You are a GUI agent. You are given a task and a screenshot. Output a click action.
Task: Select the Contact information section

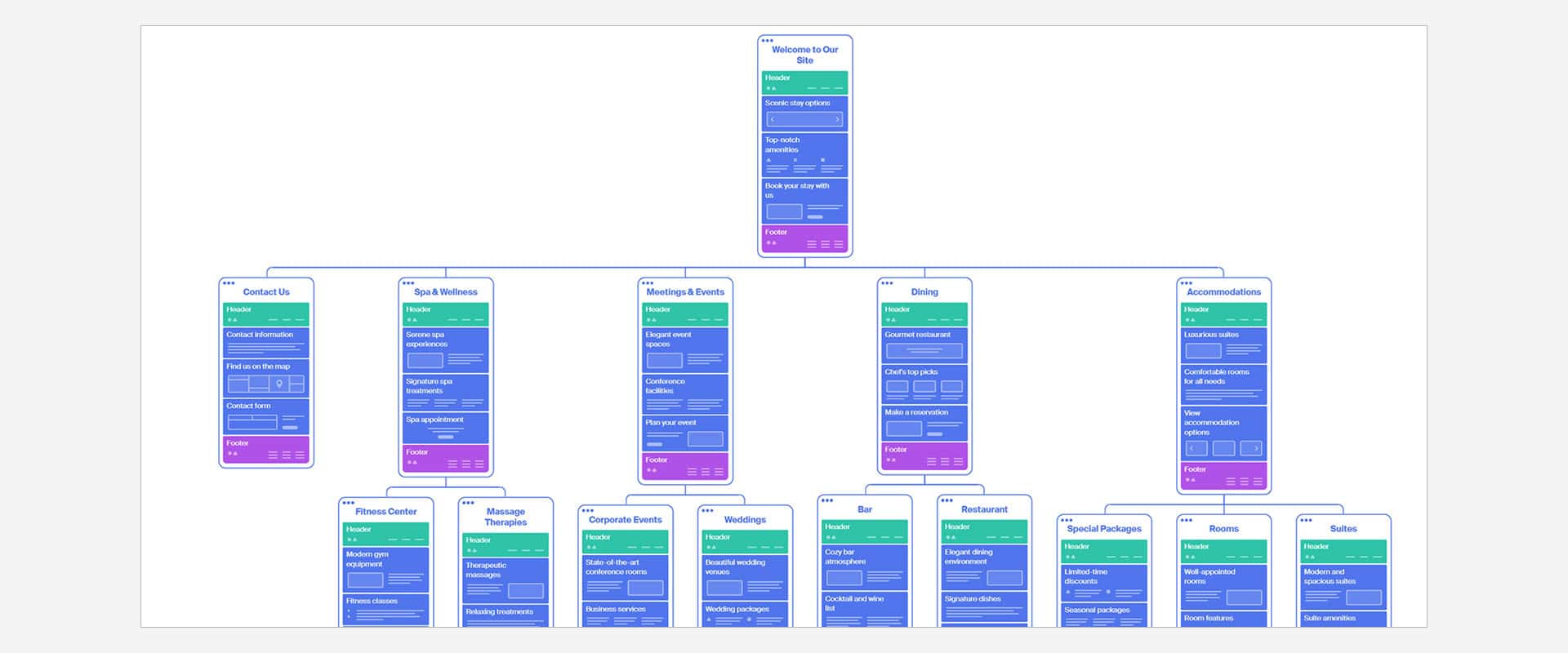pyautogui.click(x=266, y=343)
